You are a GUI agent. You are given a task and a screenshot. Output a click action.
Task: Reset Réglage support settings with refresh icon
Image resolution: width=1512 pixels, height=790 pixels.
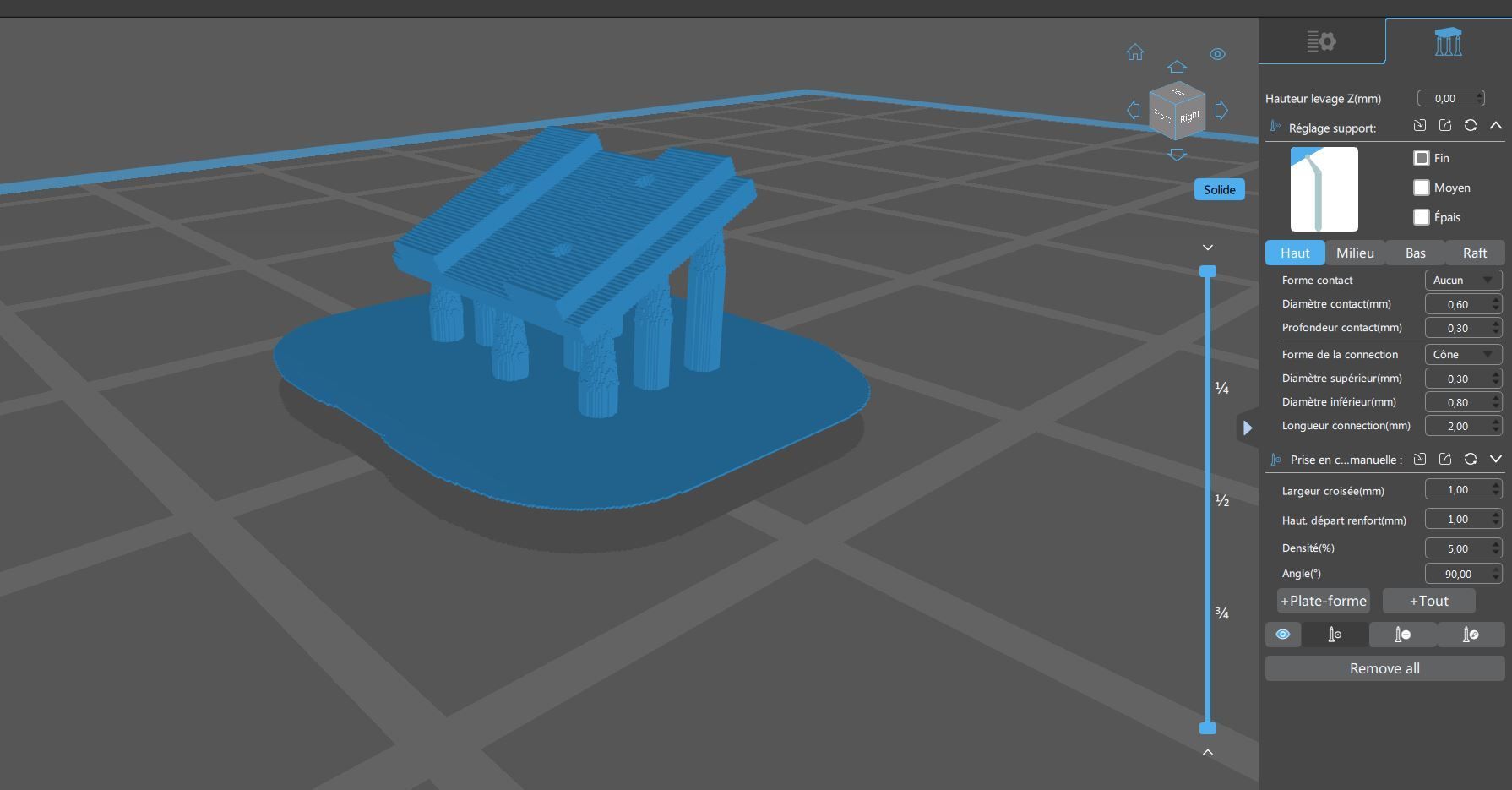pos(1471,125)
